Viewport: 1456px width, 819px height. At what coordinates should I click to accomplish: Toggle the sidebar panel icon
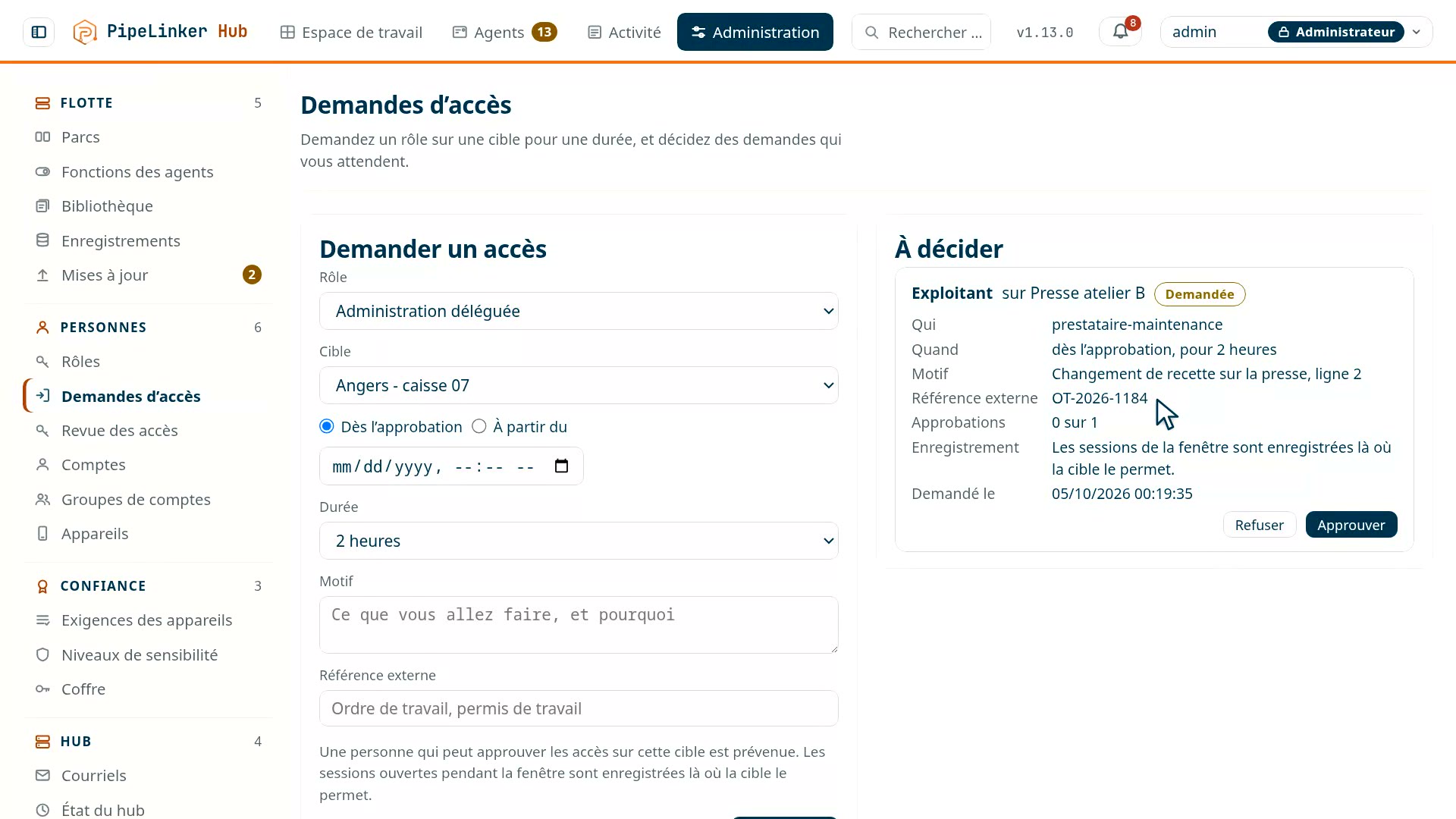39,32
